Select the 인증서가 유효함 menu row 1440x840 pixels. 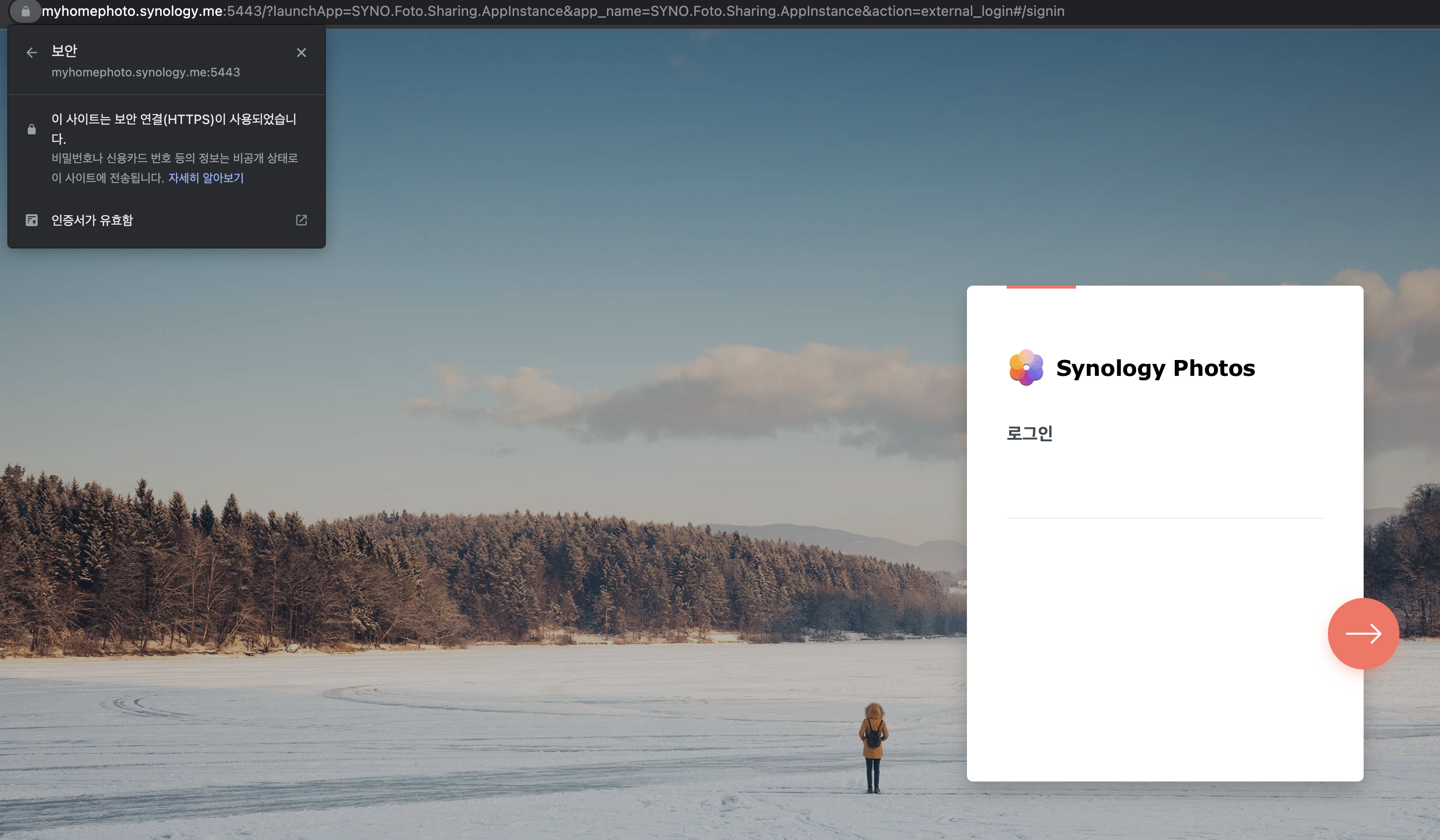166,220
